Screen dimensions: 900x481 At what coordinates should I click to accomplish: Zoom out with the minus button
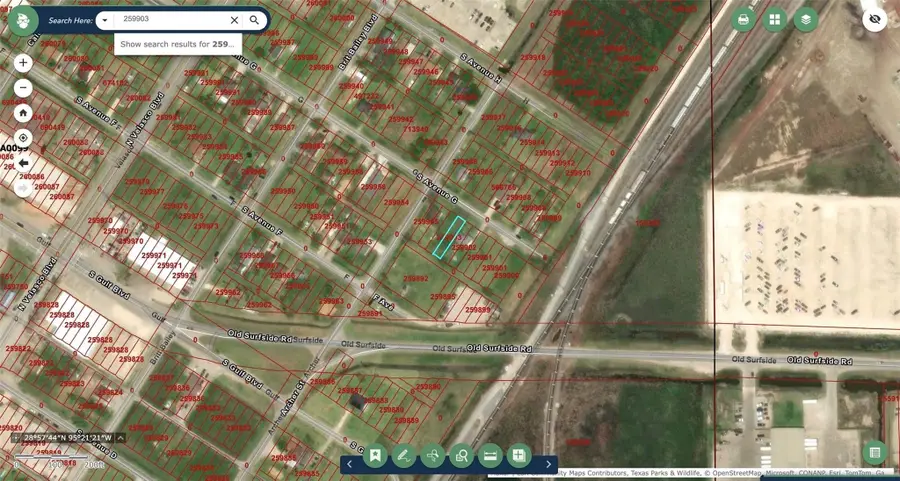point(23,88)
